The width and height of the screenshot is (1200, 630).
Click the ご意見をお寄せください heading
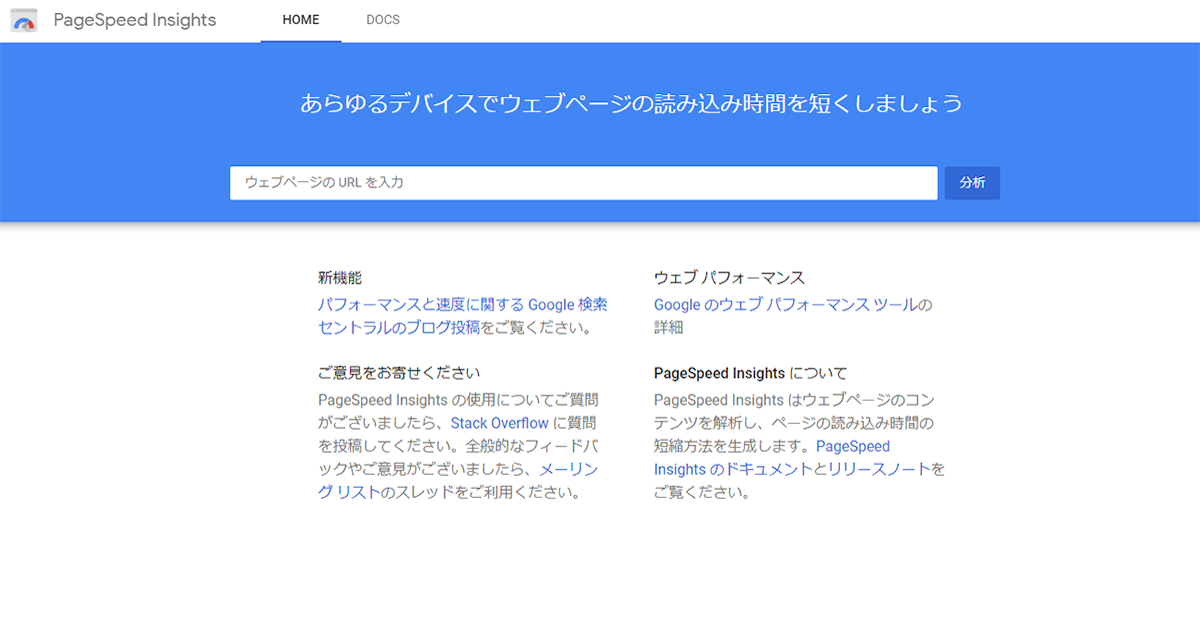point(399,373)
